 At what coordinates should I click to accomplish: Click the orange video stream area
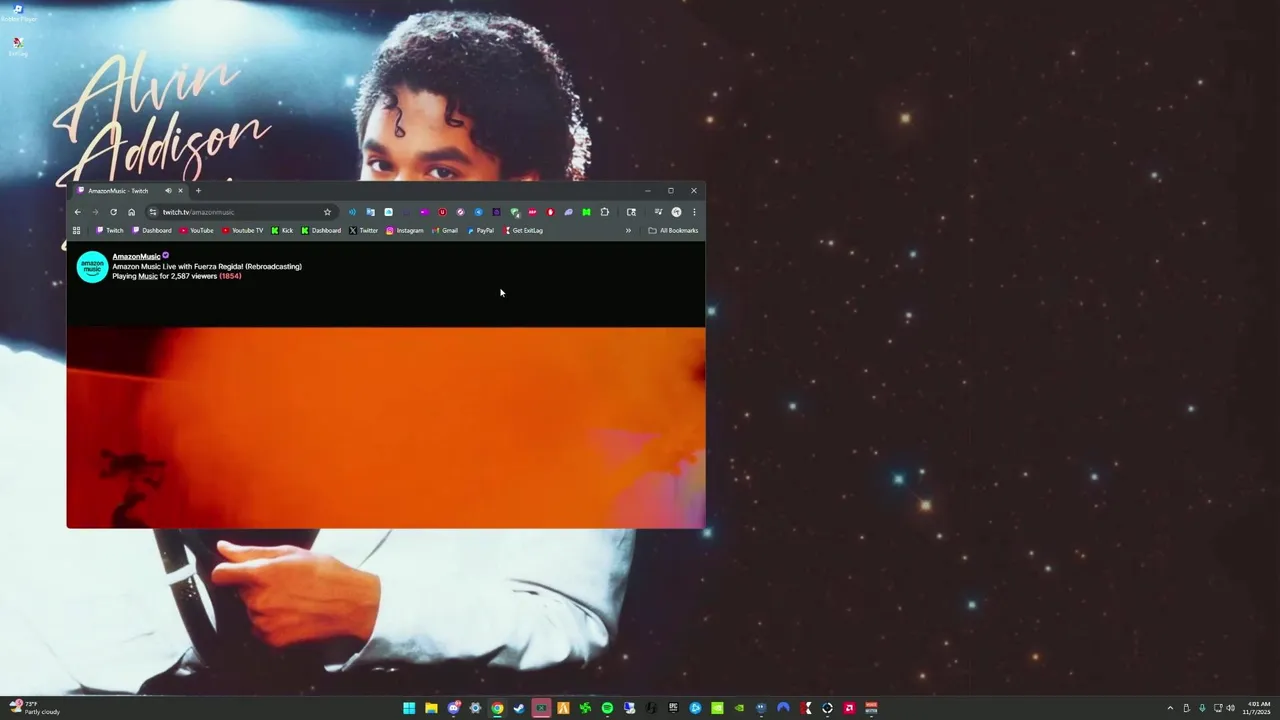pyautogui.click(x=386, y=427)
